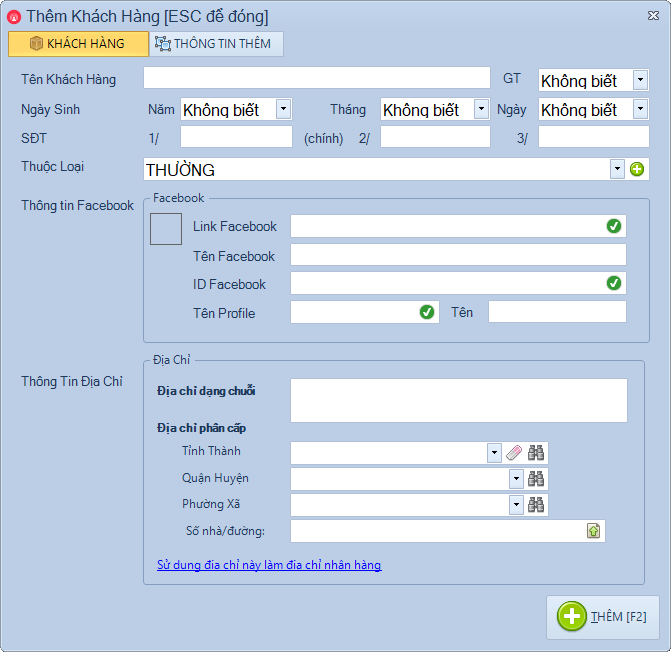Focus the Tên Facebook text field

coord(458,255)
